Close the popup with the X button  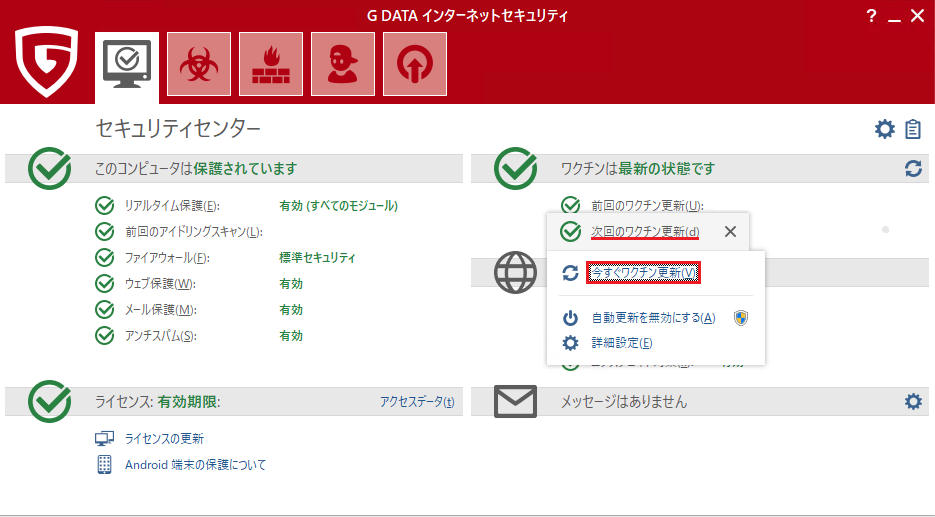pos(730,231)
